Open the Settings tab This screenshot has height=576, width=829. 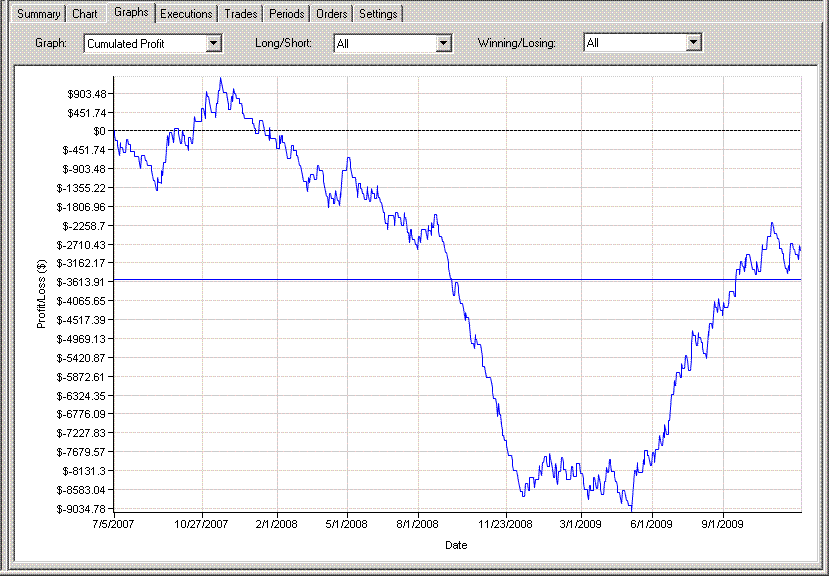[378, 14]
